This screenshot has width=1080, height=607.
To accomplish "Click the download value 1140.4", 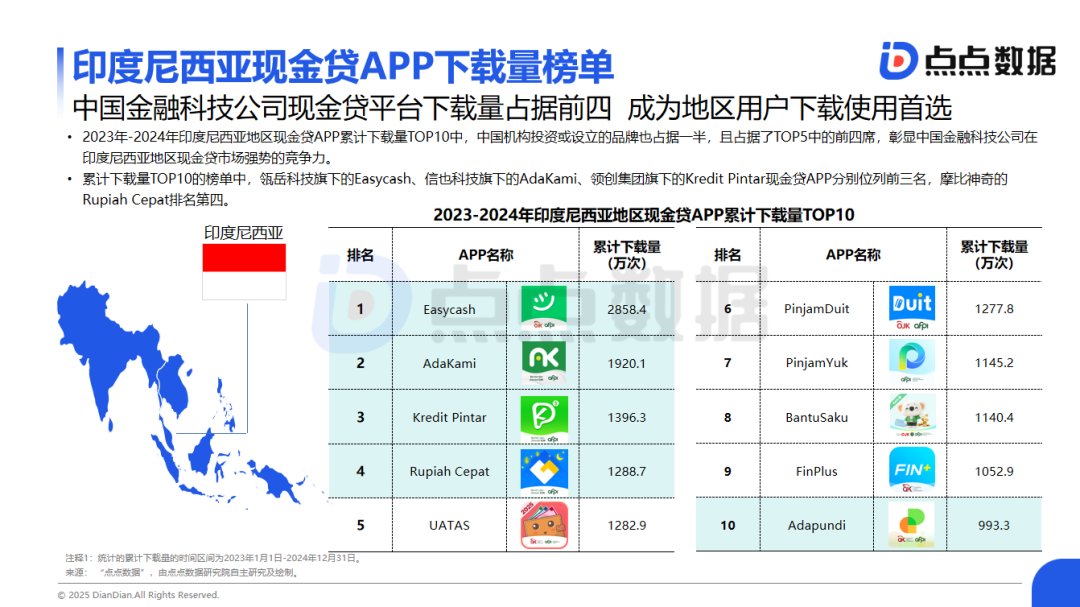I will tap(994, 418).
